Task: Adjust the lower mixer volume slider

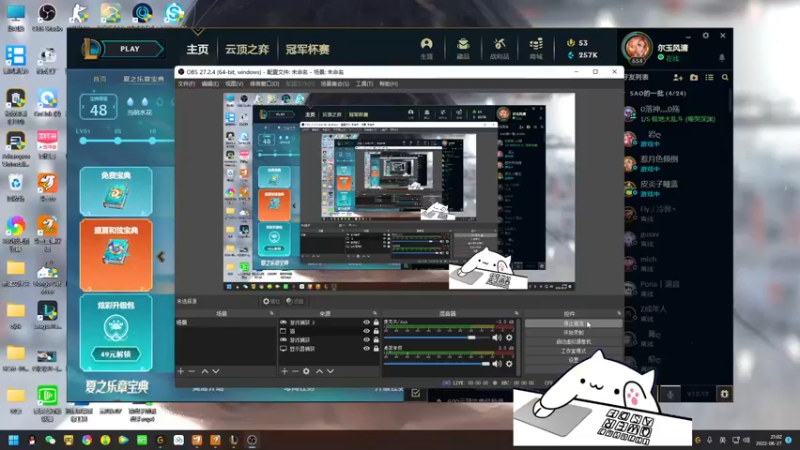Action: click(436, 363)
